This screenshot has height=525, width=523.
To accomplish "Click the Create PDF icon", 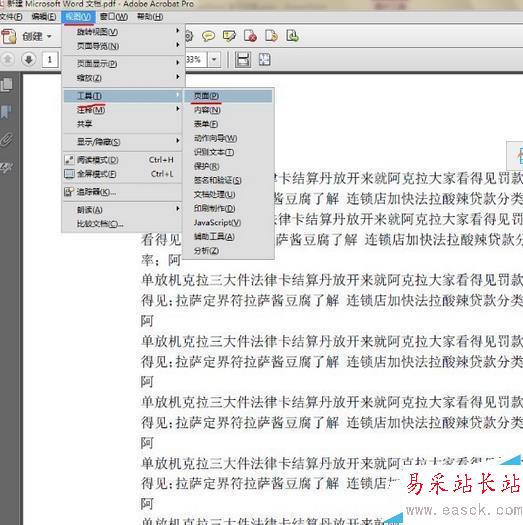I will tap(9, 36).
